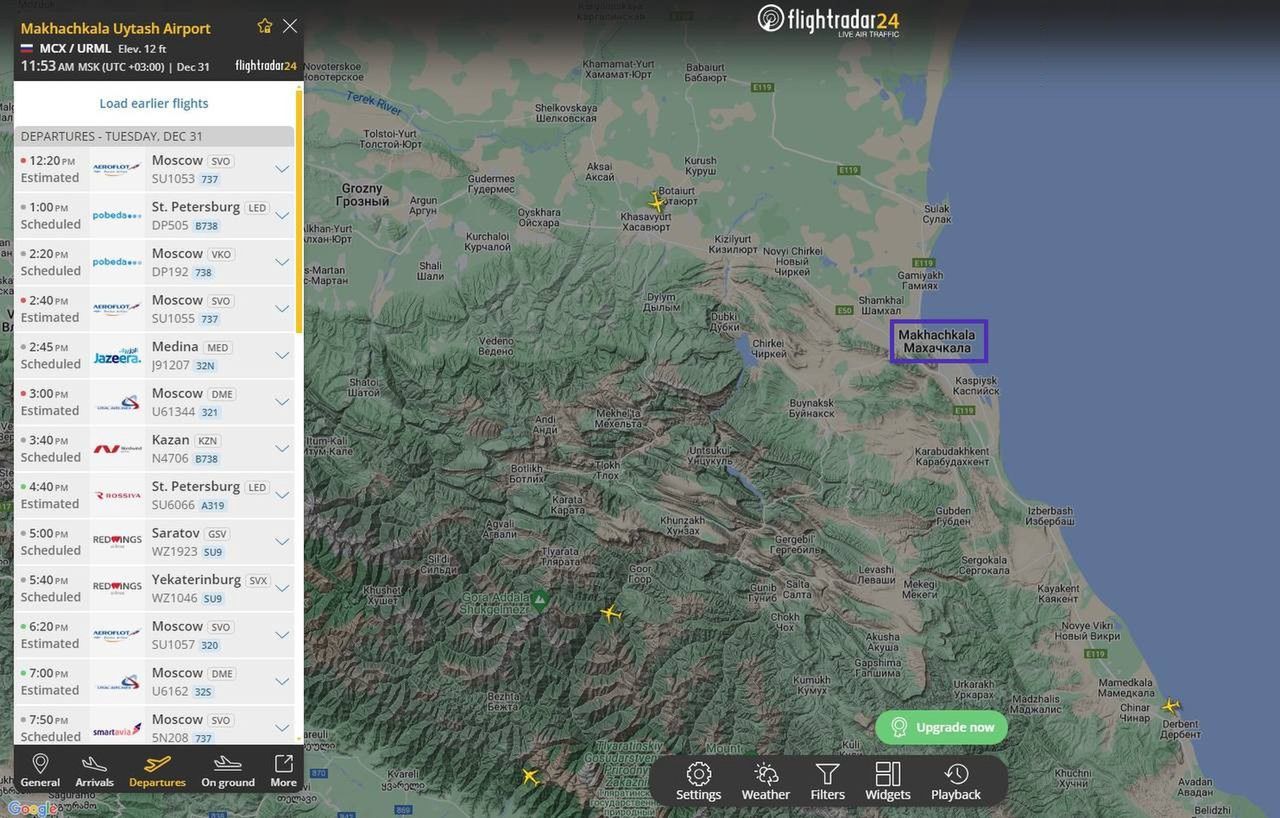This screenshot has width=1280, height=818.
Task: Click flight number SU1053
Action: (173, 179)
